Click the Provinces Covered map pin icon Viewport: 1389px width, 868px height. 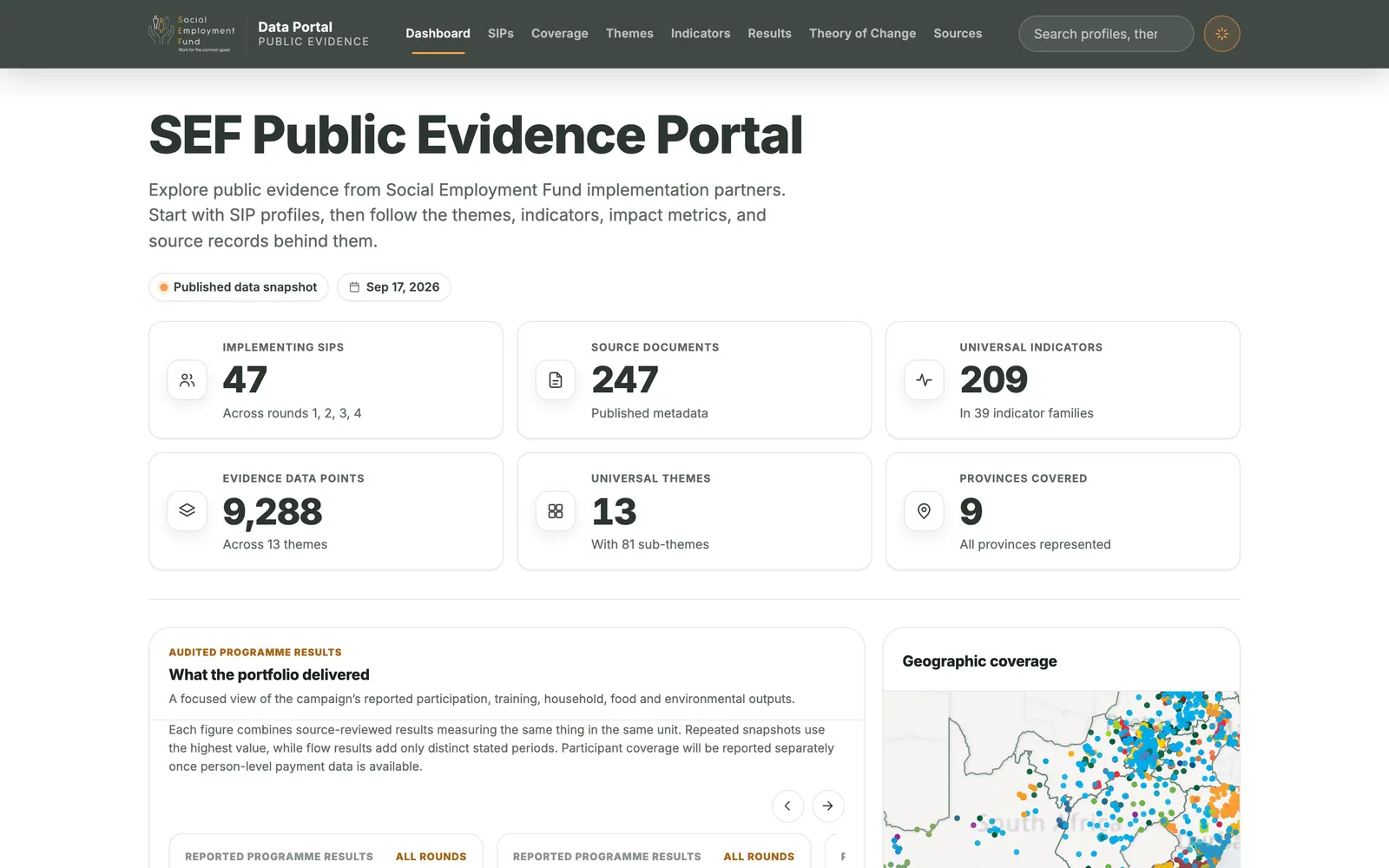(x=924, y=510)
